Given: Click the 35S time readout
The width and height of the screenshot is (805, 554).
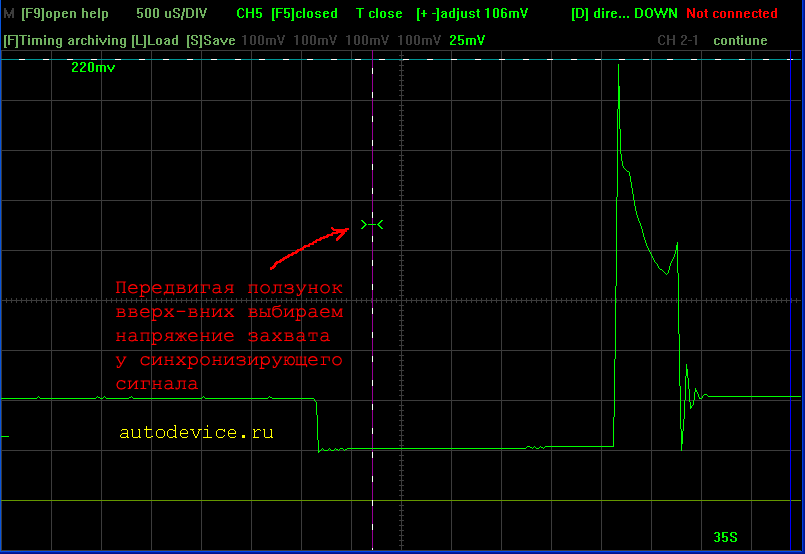Looking at the screenshot, I should pos(725,538).
